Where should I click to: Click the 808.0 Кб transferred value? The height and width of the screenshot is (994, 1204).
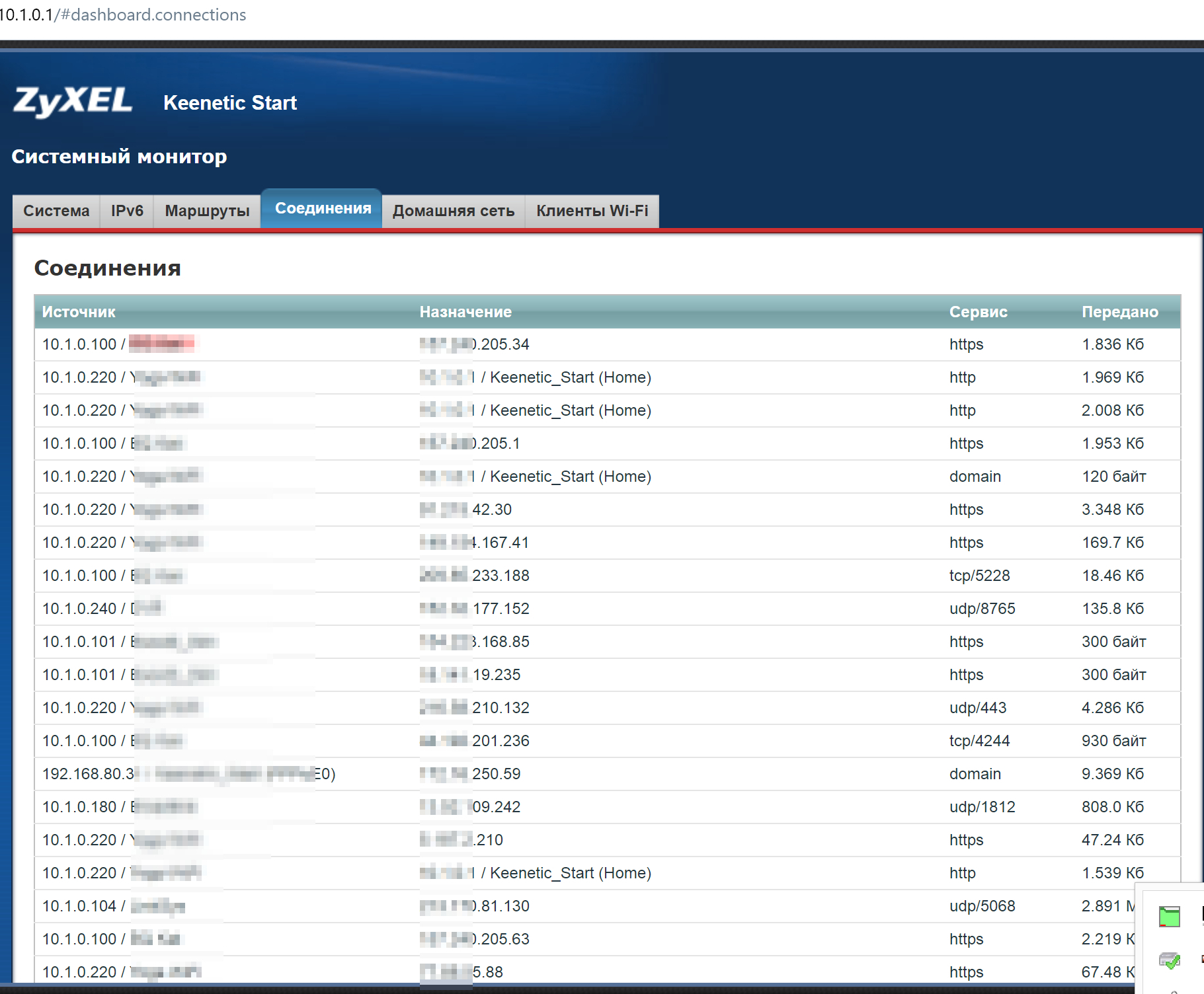point(1113,807)
